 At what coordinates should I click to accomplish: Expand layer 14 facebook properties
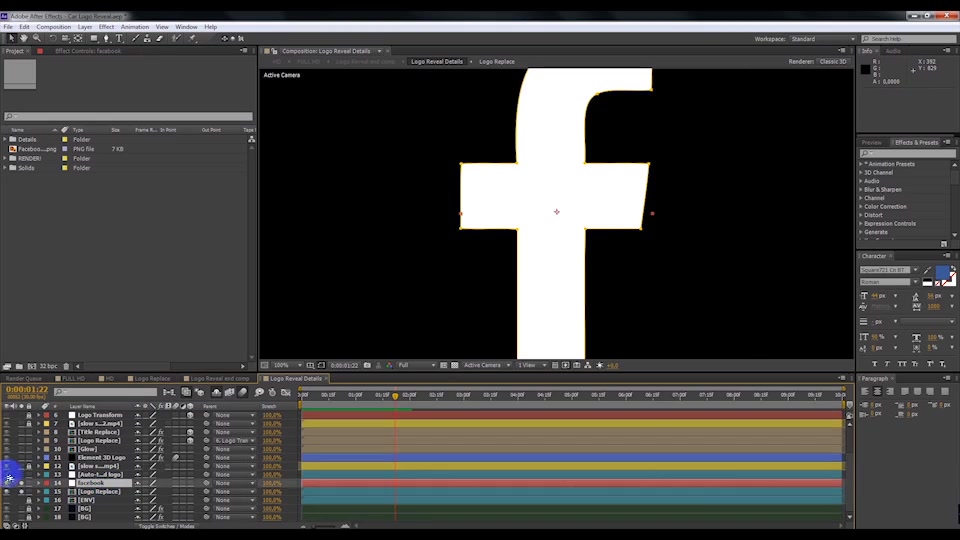[x=39, y=483]
